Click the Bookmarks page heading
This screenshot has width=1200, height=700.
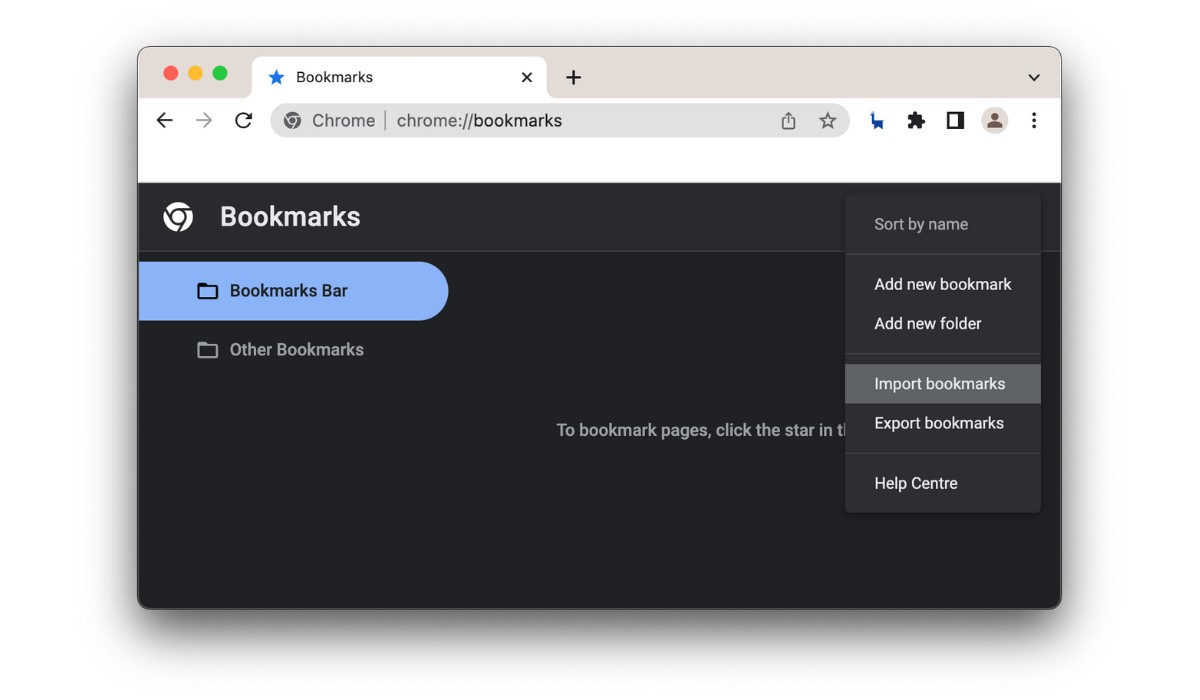(290, 217)
